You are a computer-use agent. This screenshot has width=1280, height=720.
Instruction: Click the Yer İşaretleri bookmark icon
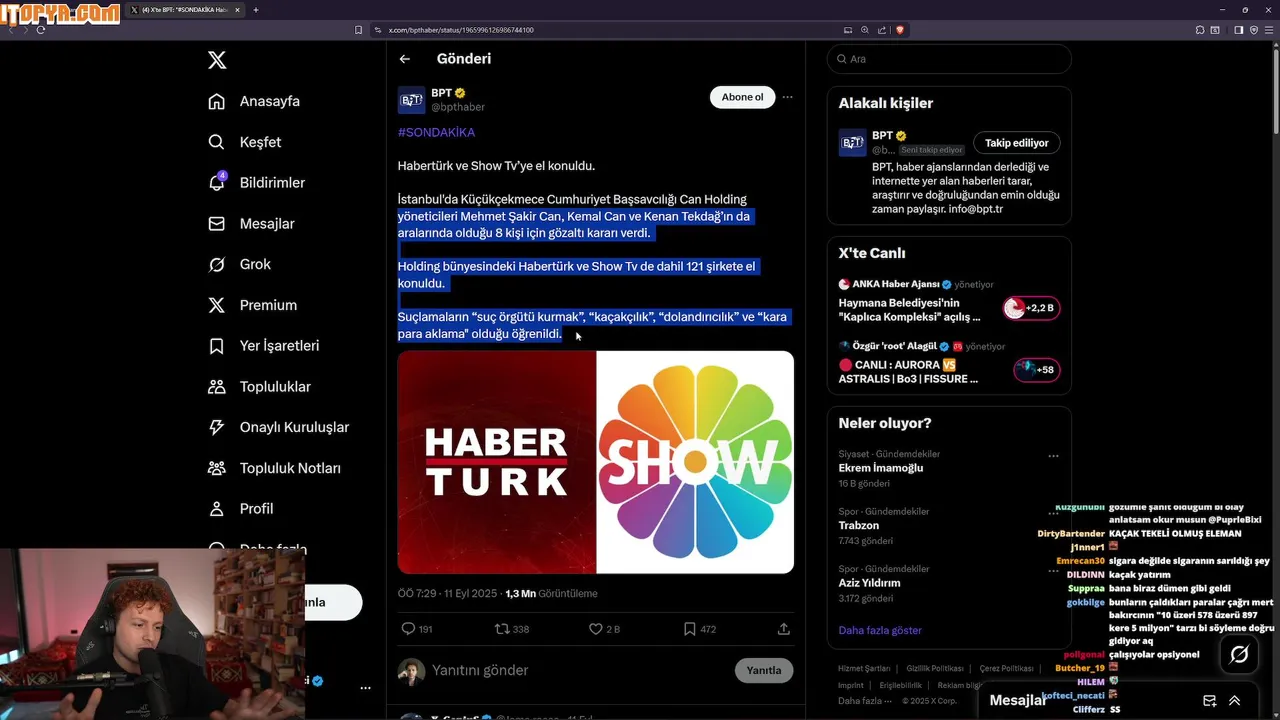pyautogui.click(x=216, y=346)
